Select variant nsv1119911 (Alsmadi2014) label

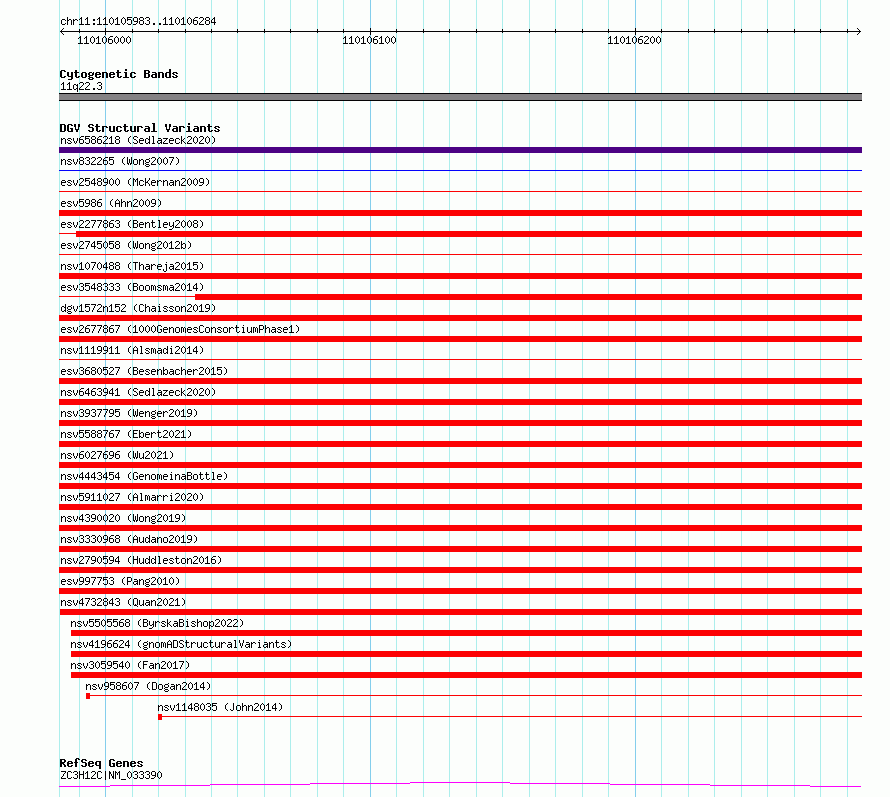coord(132,350)
